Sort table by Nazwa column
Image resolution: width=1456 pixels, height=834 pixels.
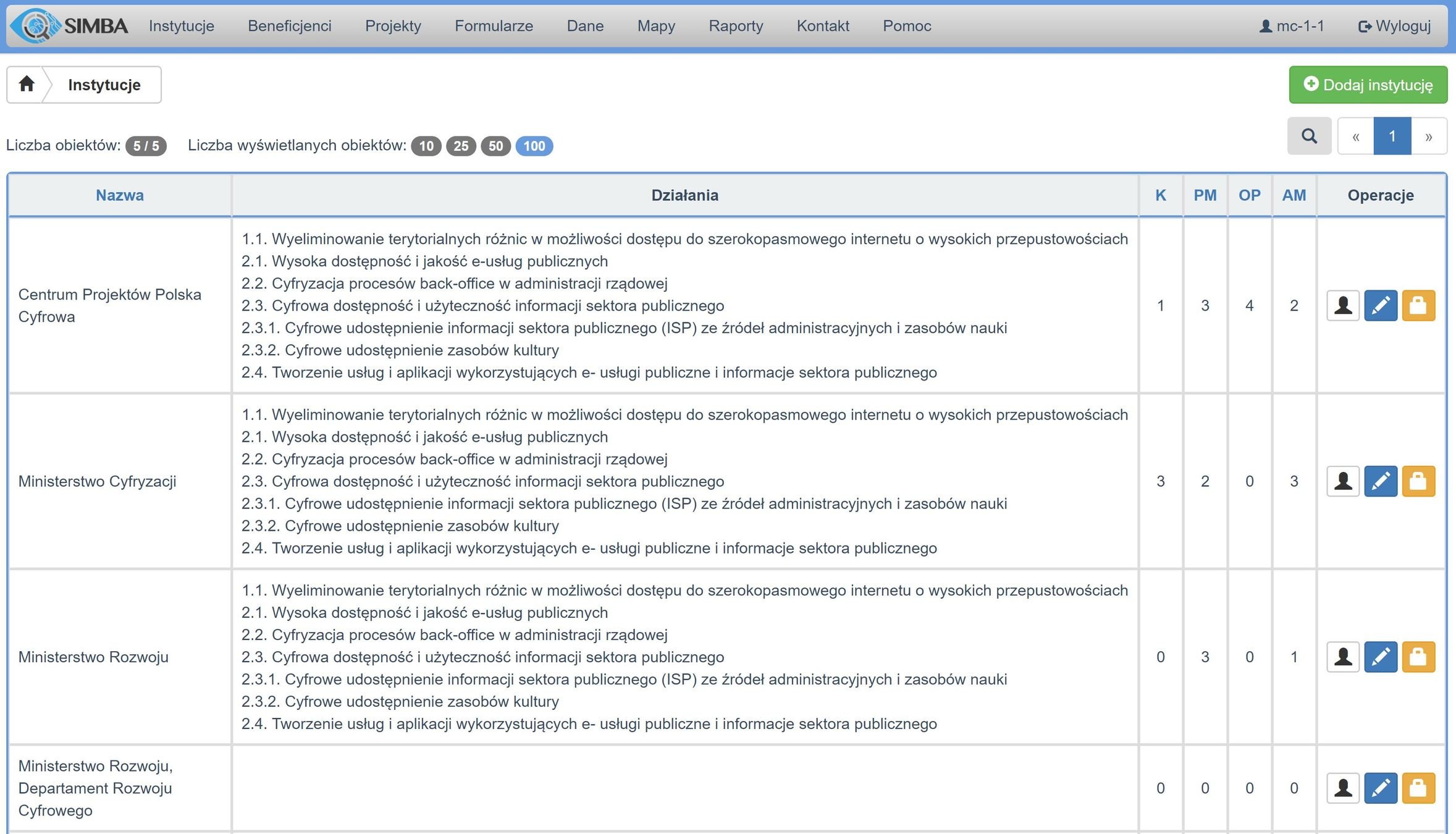point(120,195)
